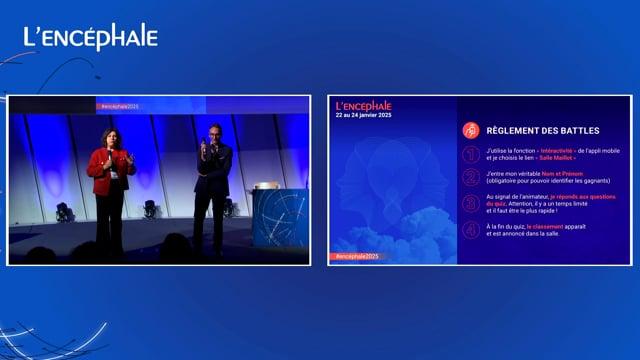
Task: Open the speaker camera video panel
Action: 159,180
